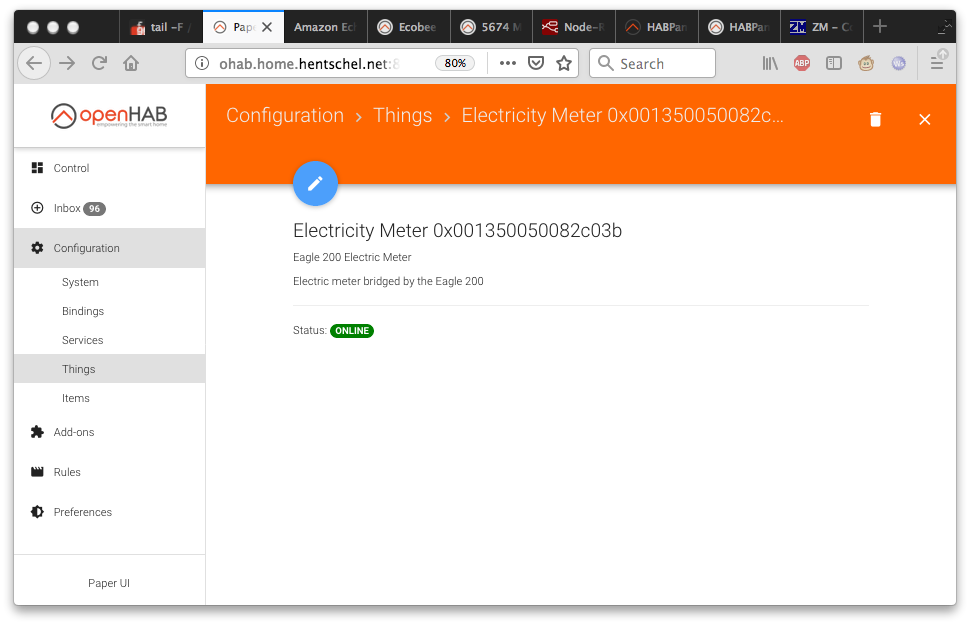
Task: Expand the Preferences sidebar section
Action: point(82,512)
